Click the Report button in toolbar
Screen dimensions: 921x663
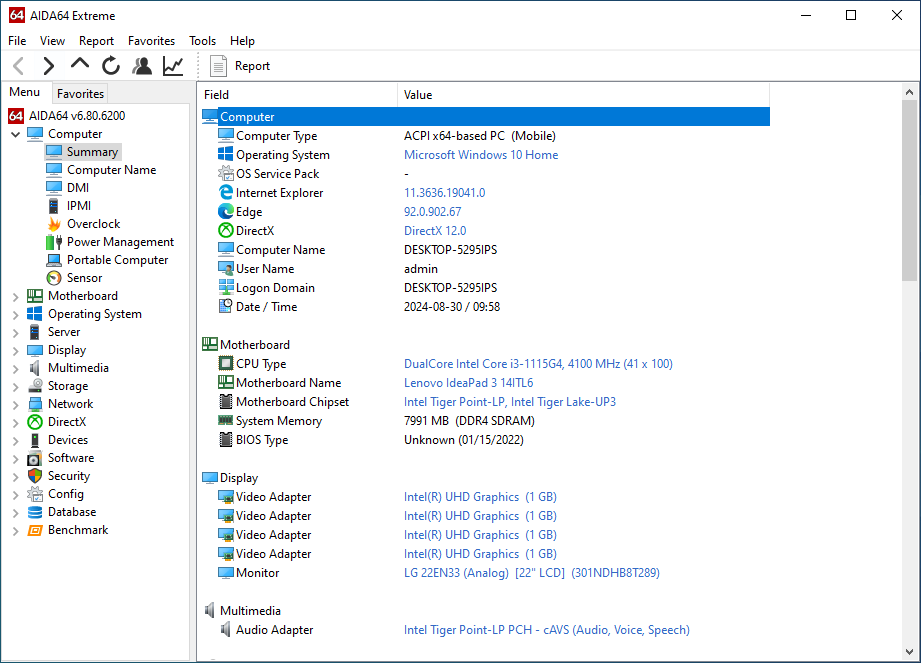pos(240,66)
